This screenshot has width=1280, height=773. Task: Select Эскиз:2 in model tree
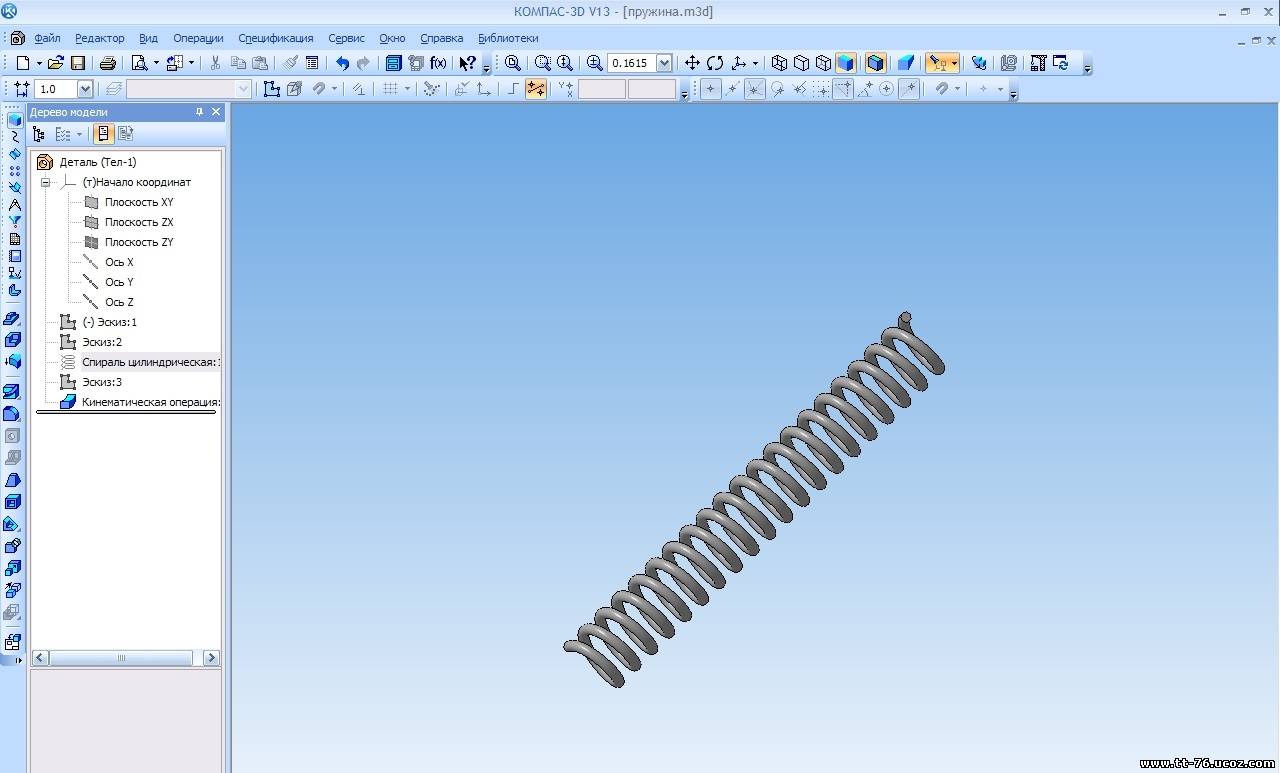(x=102, y=342)
